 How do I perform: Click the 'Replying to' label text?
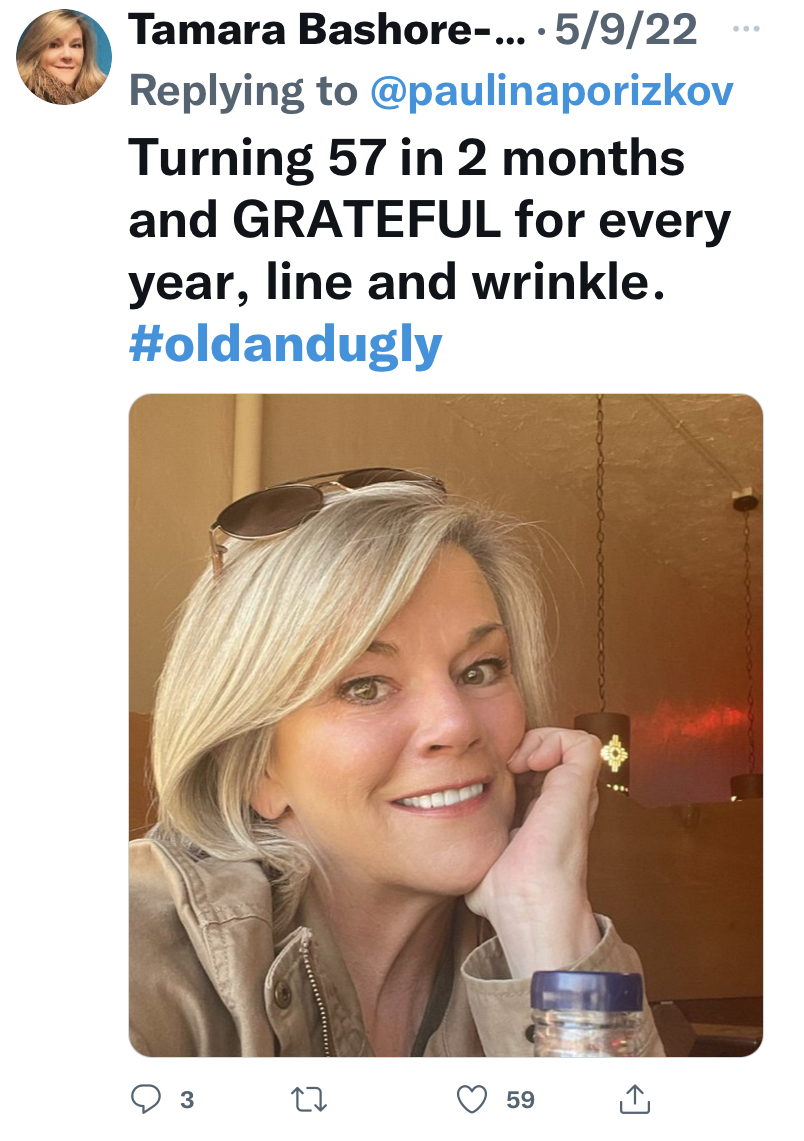[244, 92]
